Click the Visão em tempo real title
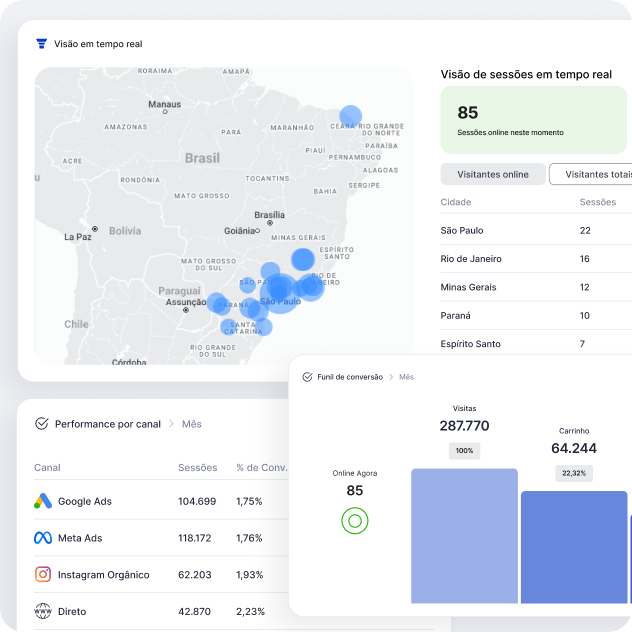Screen dimensions: 632x632 coord(98,44)
